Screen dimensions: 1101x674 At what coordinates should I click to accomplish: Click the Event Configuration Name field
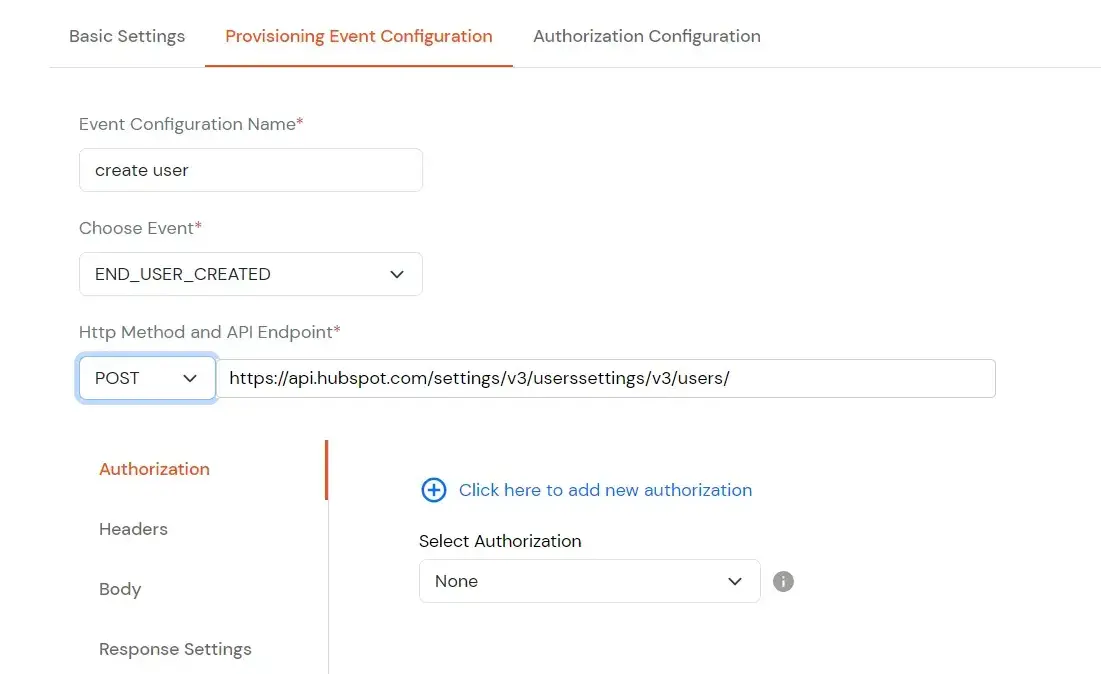pyautogui.click(x=251, y=170)
